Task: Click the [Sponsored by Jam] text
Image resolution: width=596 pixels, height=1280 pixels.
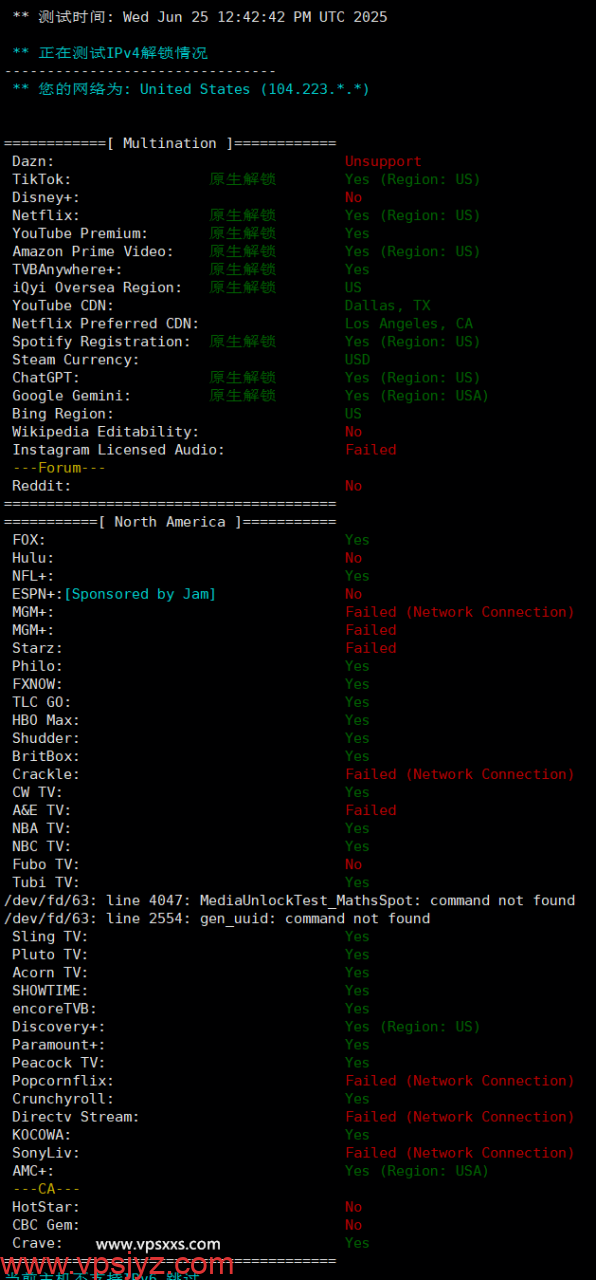Action: [140, 594]
